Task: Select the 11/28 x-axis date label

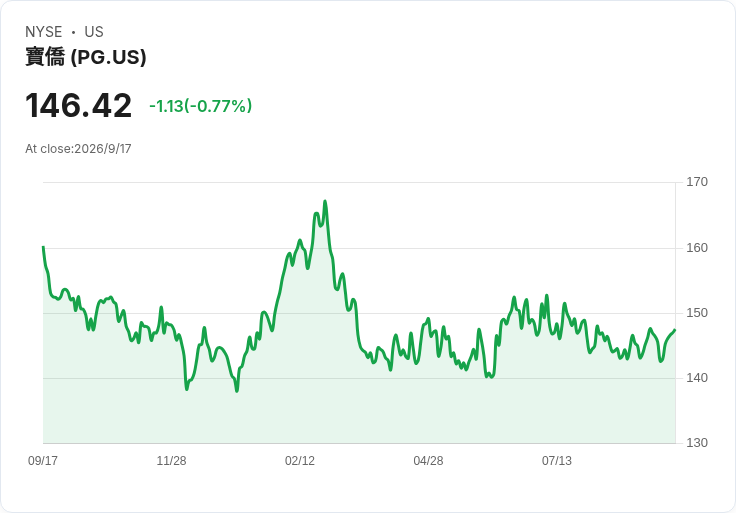Action: pyautogui.click(x=171, y=461)
